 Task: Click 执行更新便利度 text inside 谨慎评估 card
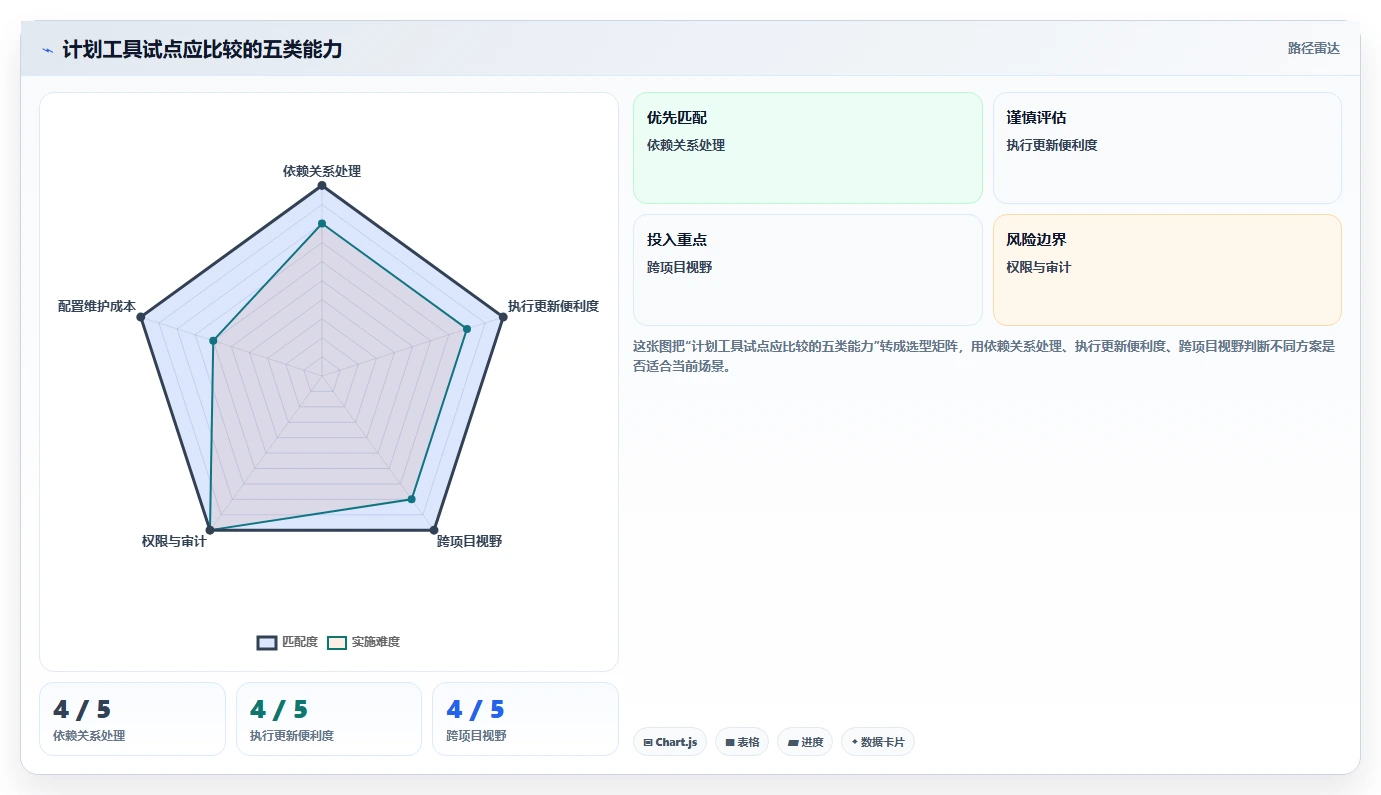tap(1052, 145)
